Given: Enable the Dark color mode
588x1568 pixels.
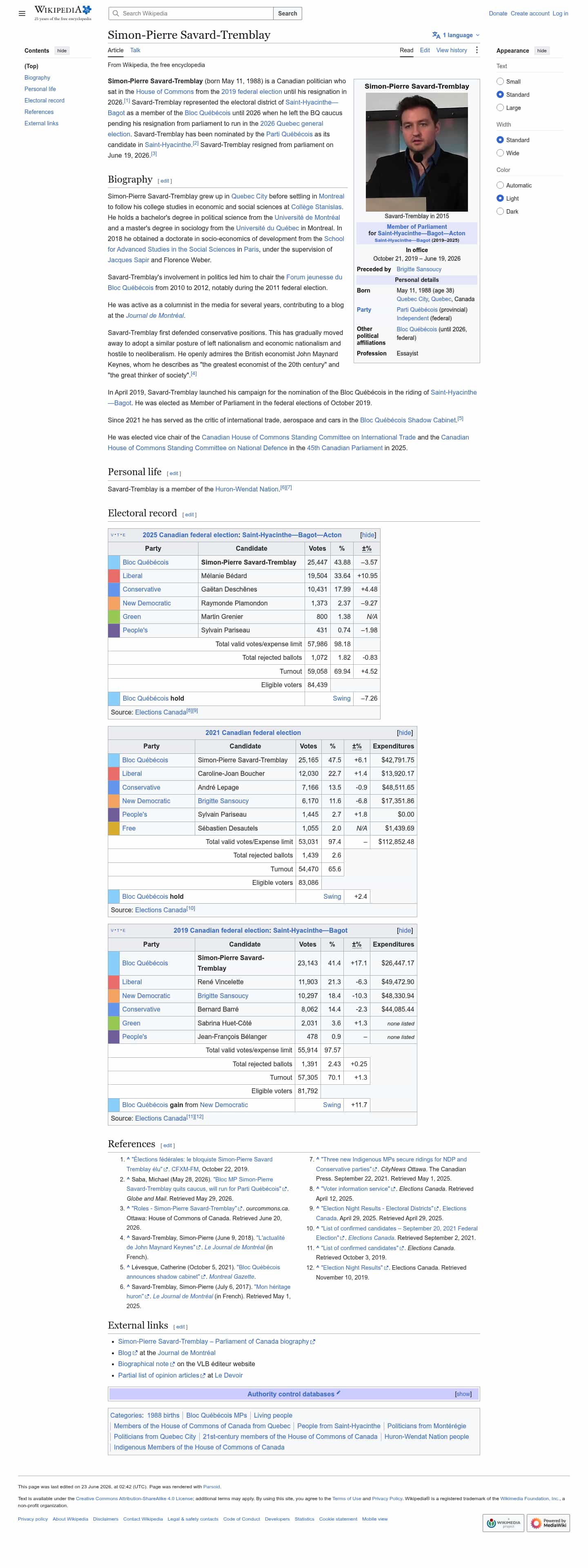Looking at the screenshot, I should (500, 212).
